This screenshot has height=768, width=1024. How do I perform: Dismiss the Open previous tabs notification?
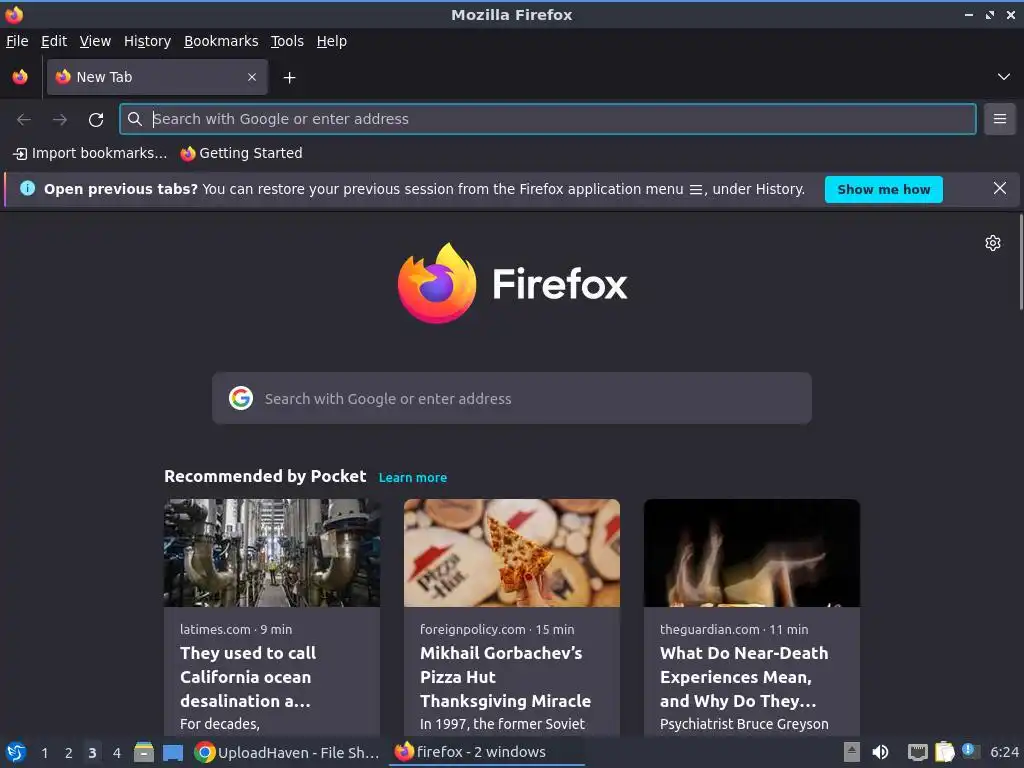(1000, 189)
